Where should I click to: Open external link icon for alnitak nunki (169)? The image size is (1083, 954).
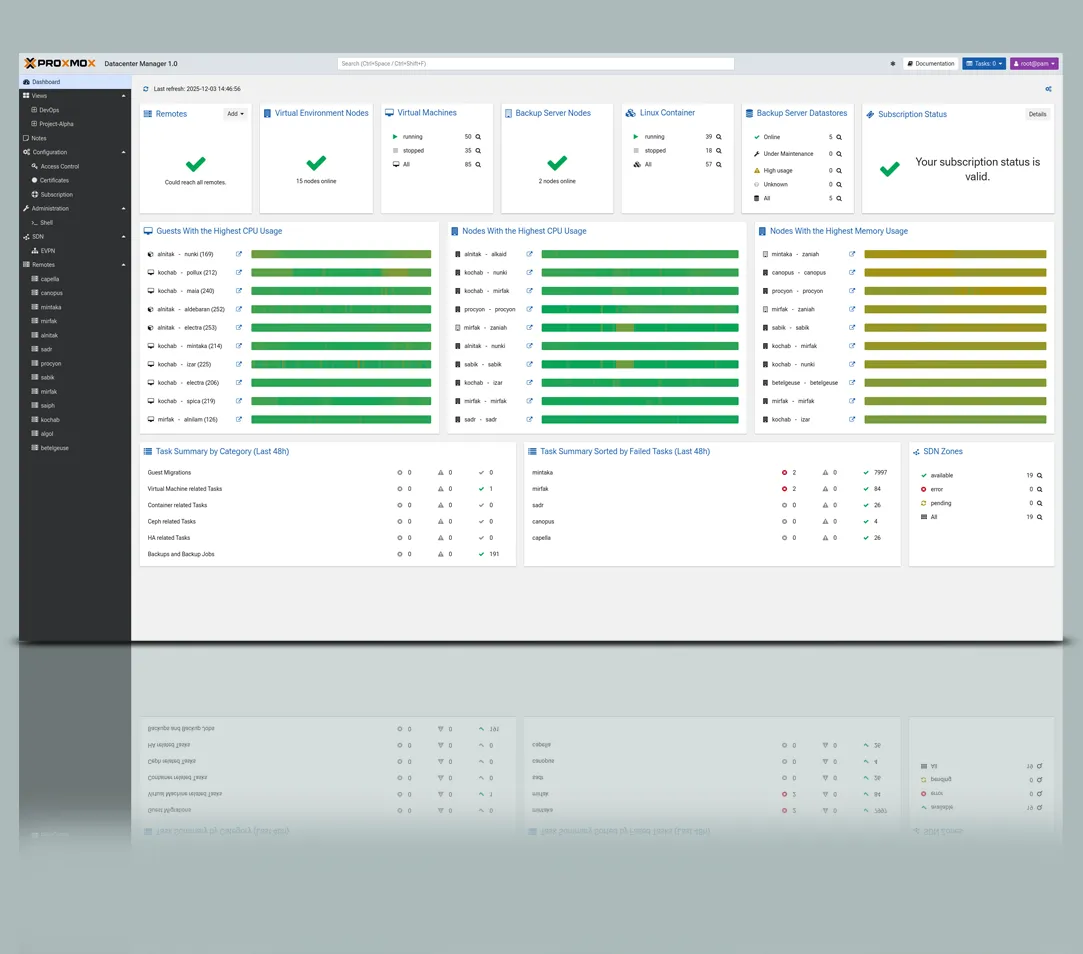(x=239, y=254)
